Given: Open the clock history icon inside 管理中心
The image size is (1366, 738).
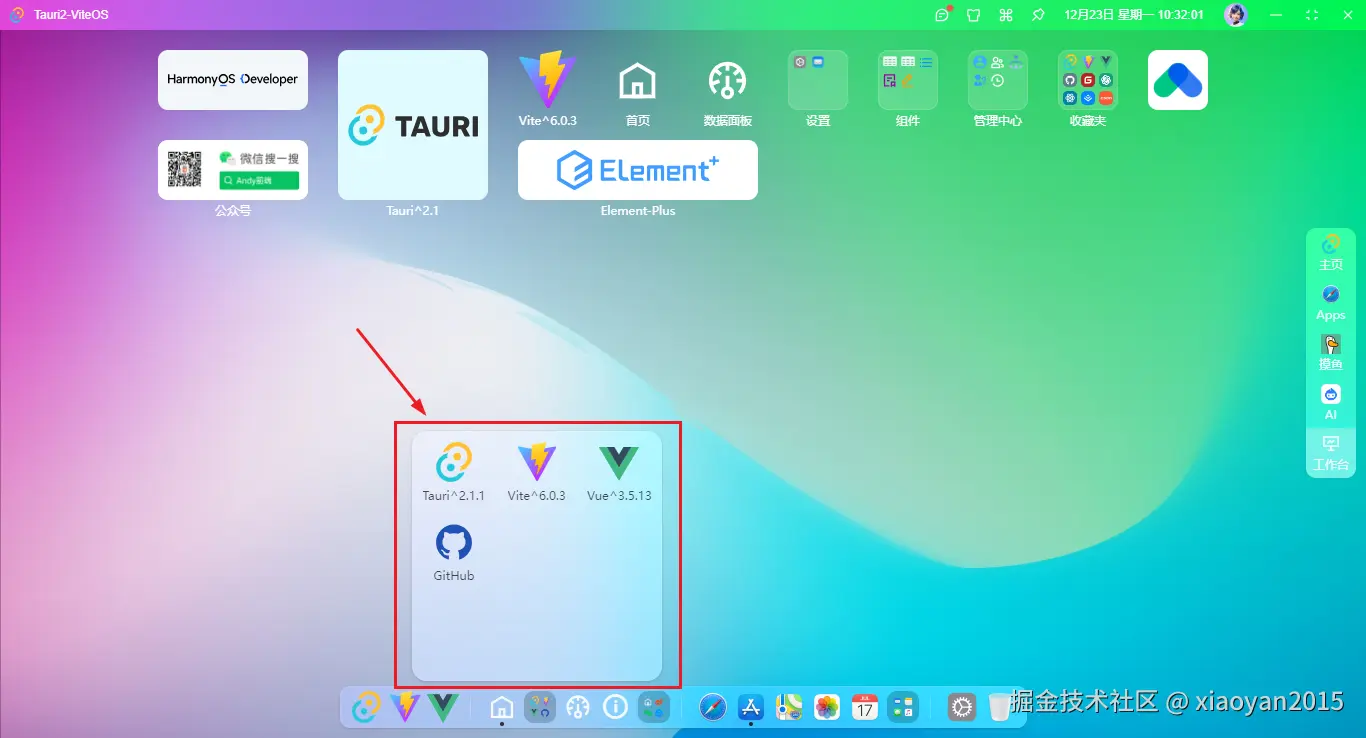Looking at the screenshot, I should tap(998, 80).
